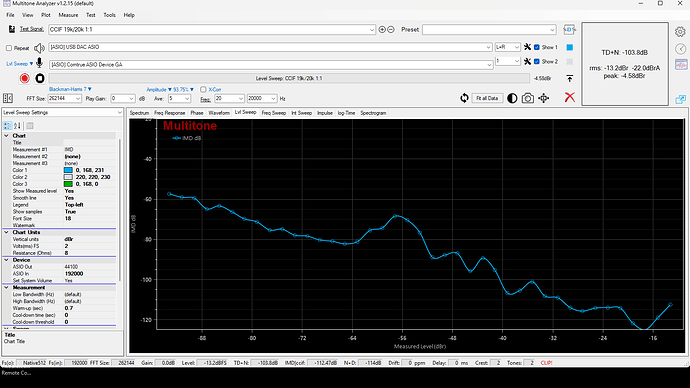
Task: Open the Measure menu
Action: (68, 15)
